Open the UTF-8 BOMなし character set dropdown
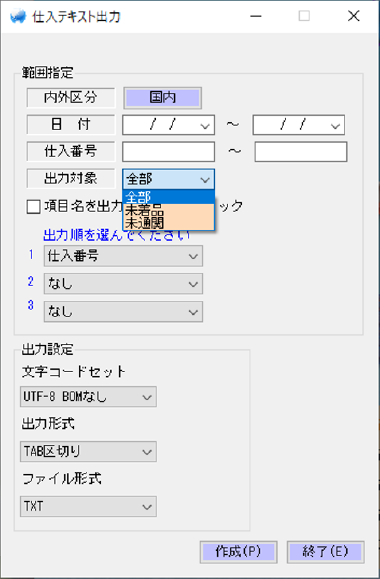Screen dimensions: 380x579 (x=88, y=397)
